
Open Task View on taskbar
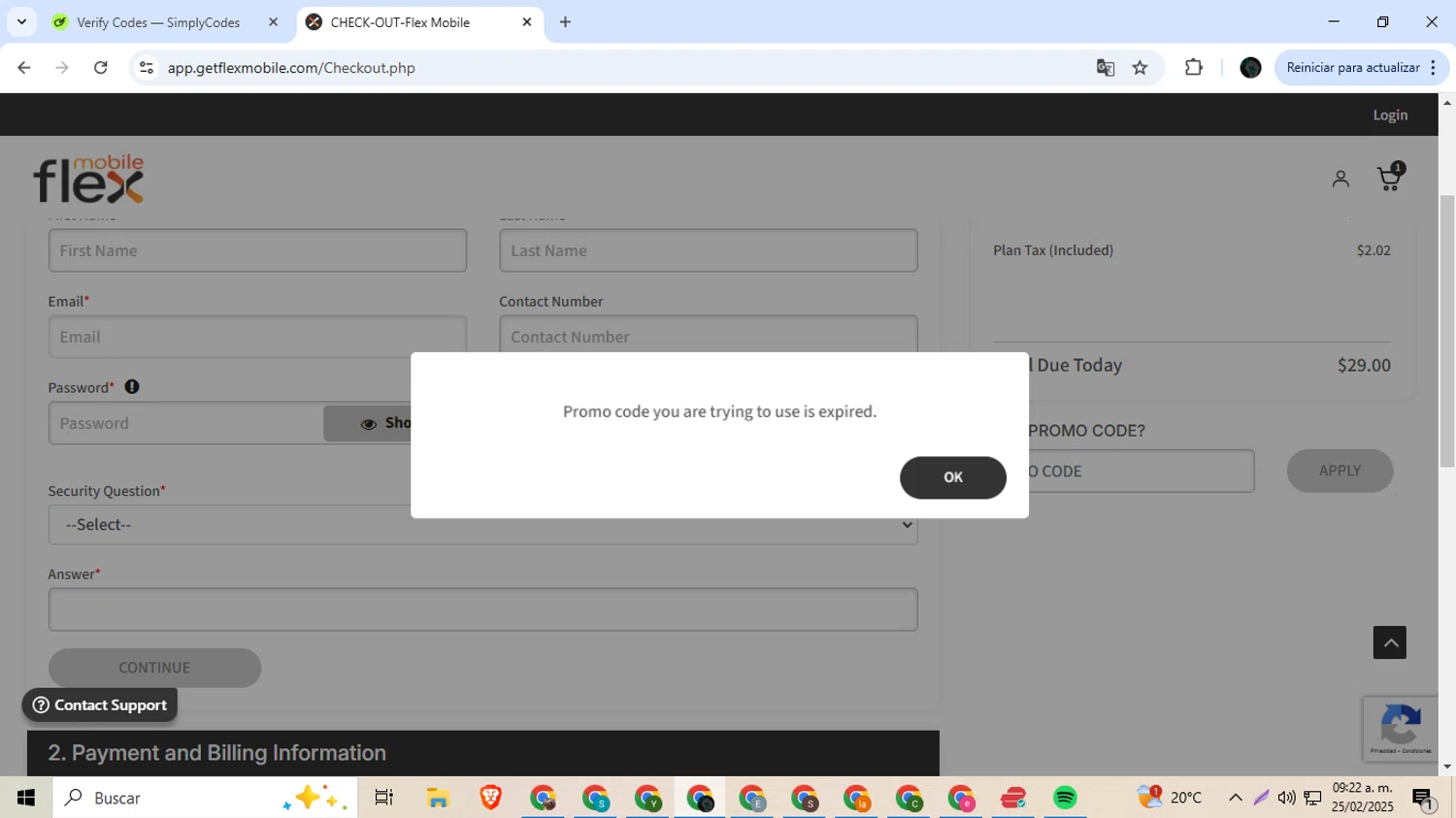[383, 798]
